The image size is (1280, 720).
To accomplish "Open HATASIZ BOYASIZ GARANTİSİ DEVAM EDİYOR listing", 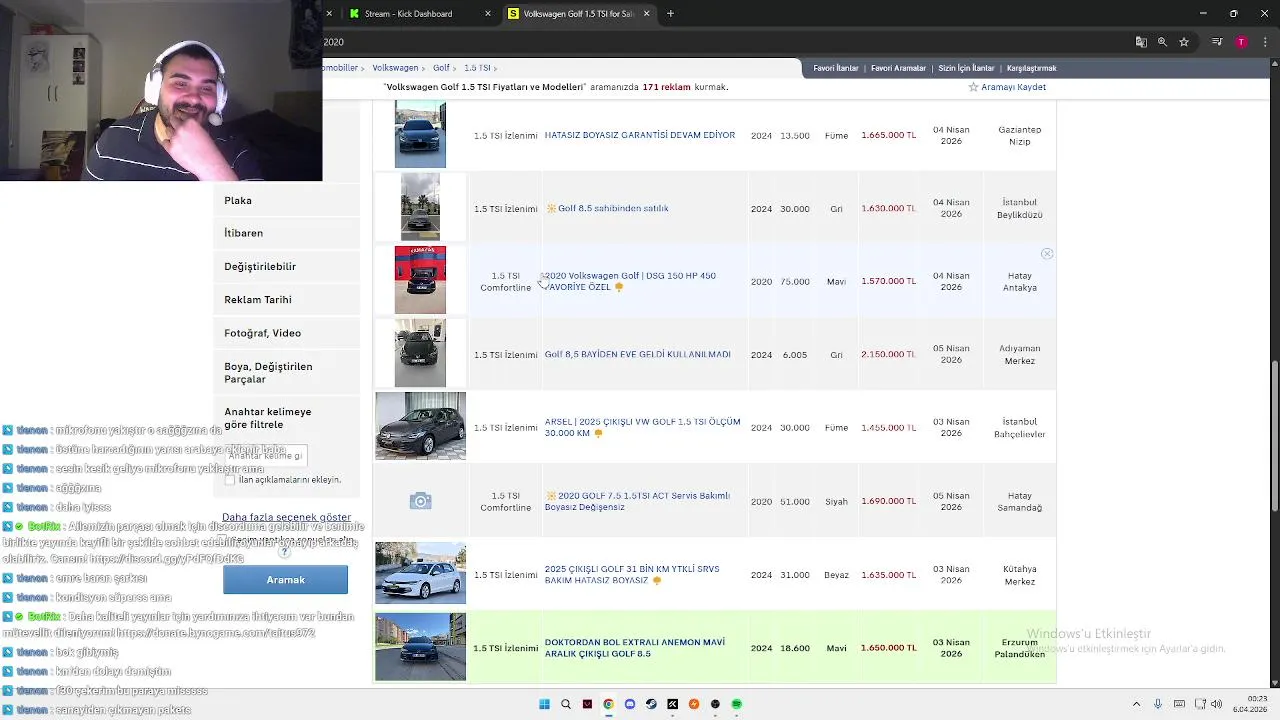I will coord(640,135).
